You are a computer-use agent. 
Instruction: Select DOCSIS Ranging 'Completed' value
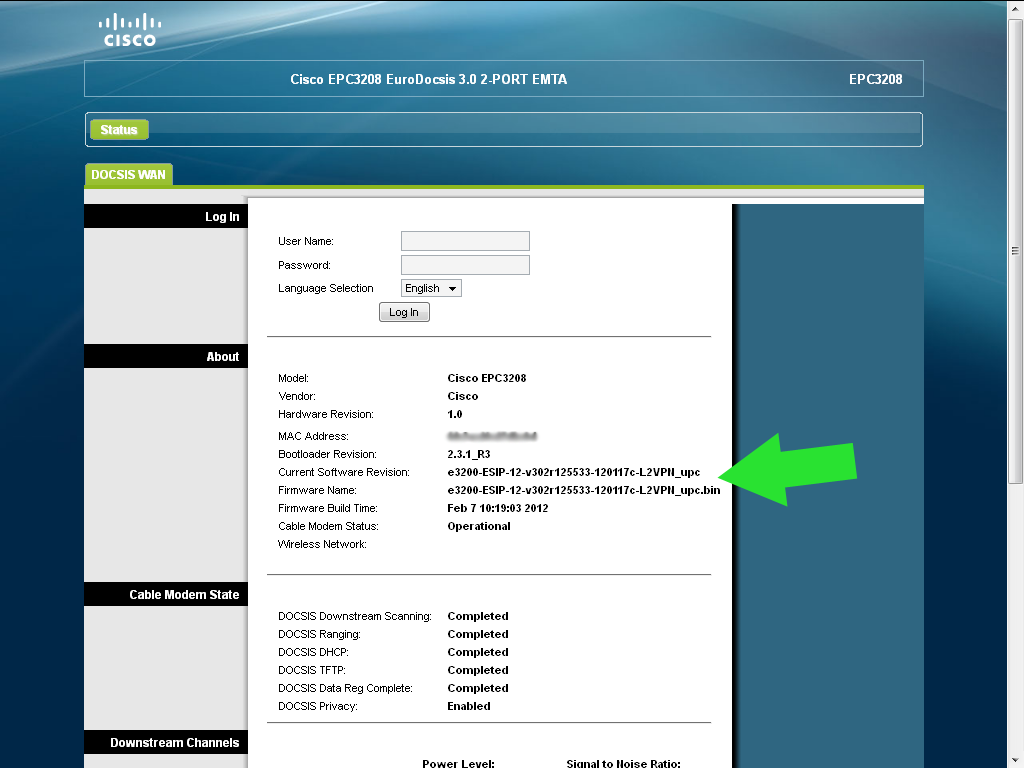[x=477, y=634]
